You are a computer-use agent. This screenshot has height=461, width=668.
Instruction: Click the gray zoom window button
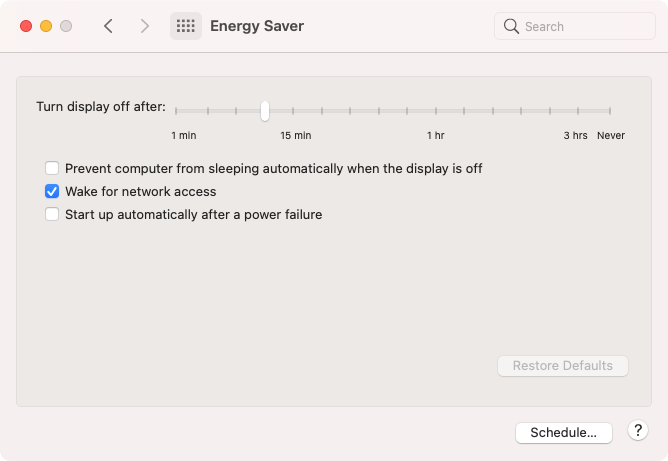coord(66,26)
